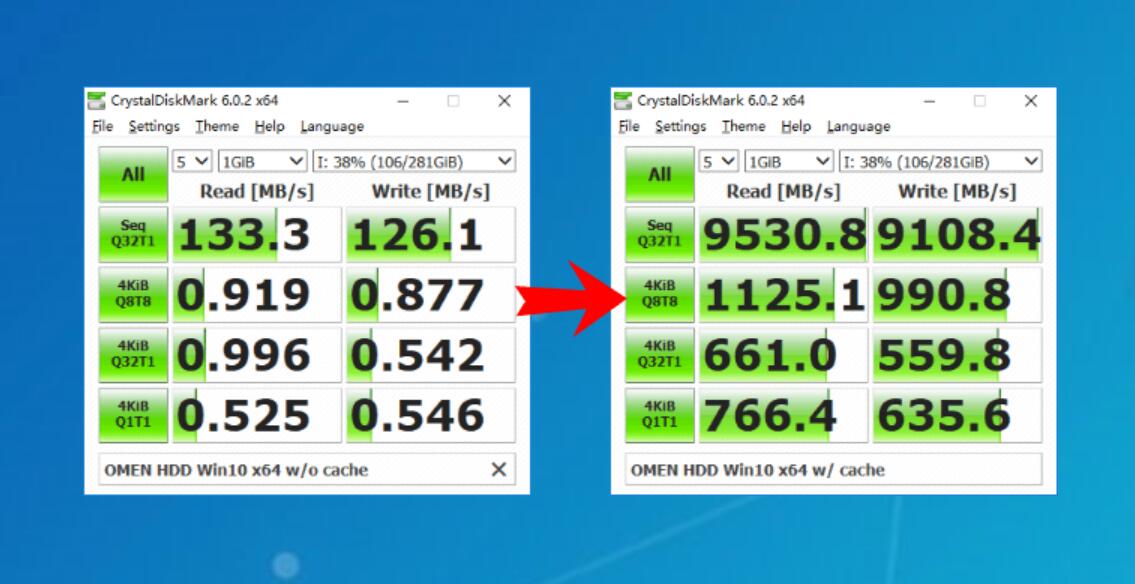Image resolution: width=1135 pixels, height=584 pixels.
Task: Run the 4KiB Q1T1 test in right window
Action: [x=659, y=416]
